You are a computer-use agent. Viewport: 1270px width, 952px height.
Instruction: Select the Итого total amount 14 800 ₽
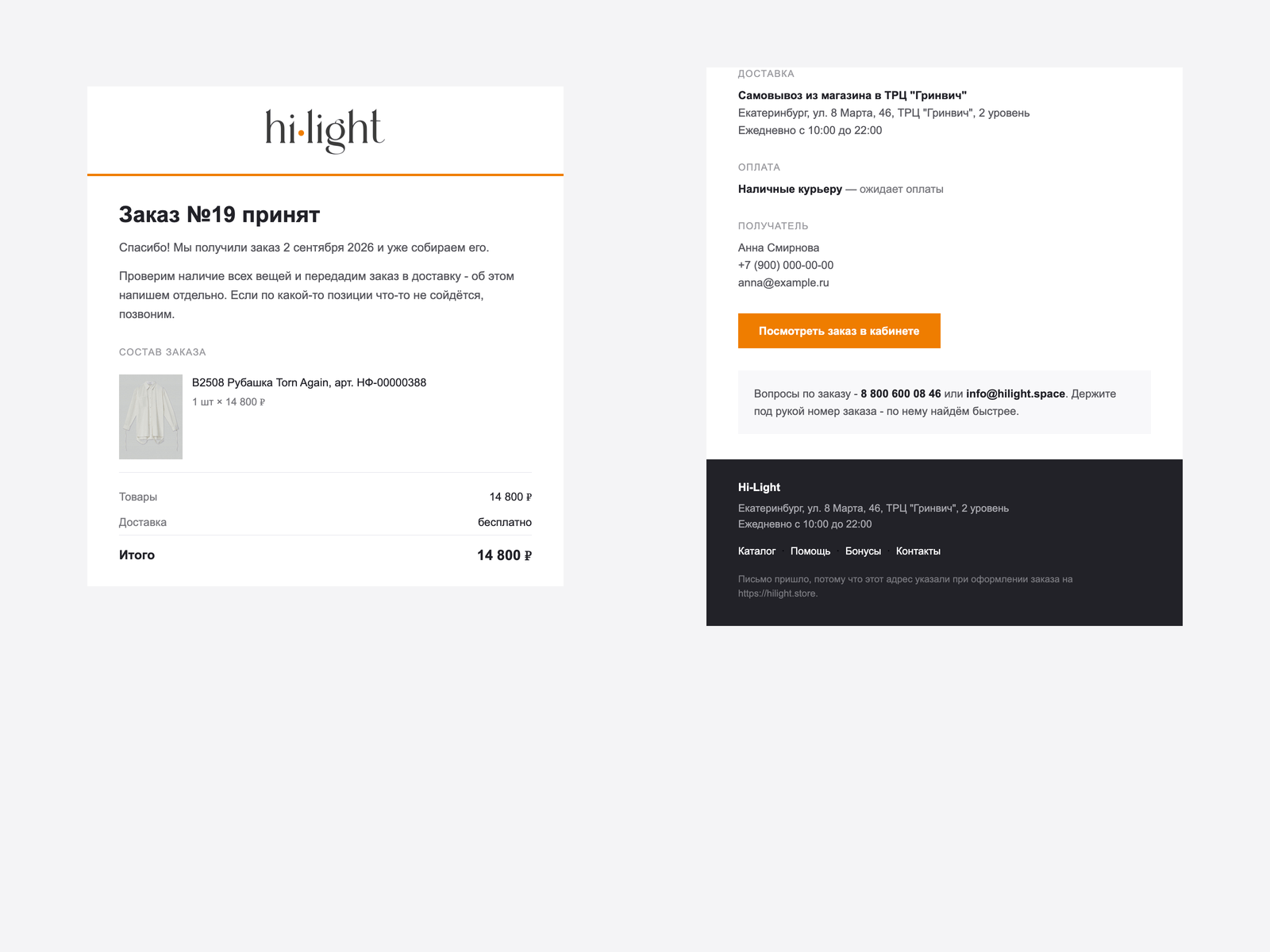click(x=504, y=555)
